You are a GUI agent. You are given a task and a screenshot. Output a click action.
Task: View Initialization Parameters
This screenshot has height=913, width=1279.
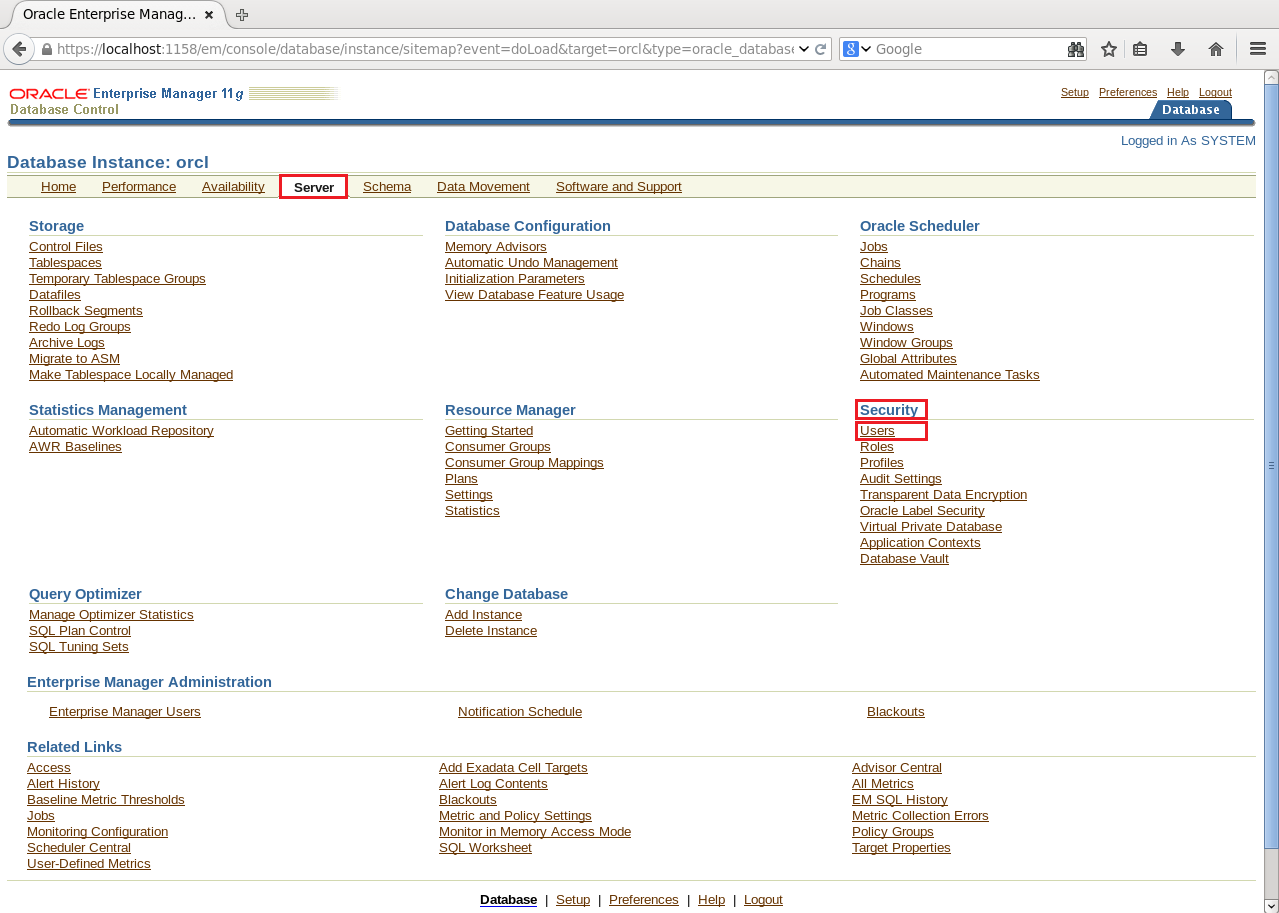pos(515,279)
